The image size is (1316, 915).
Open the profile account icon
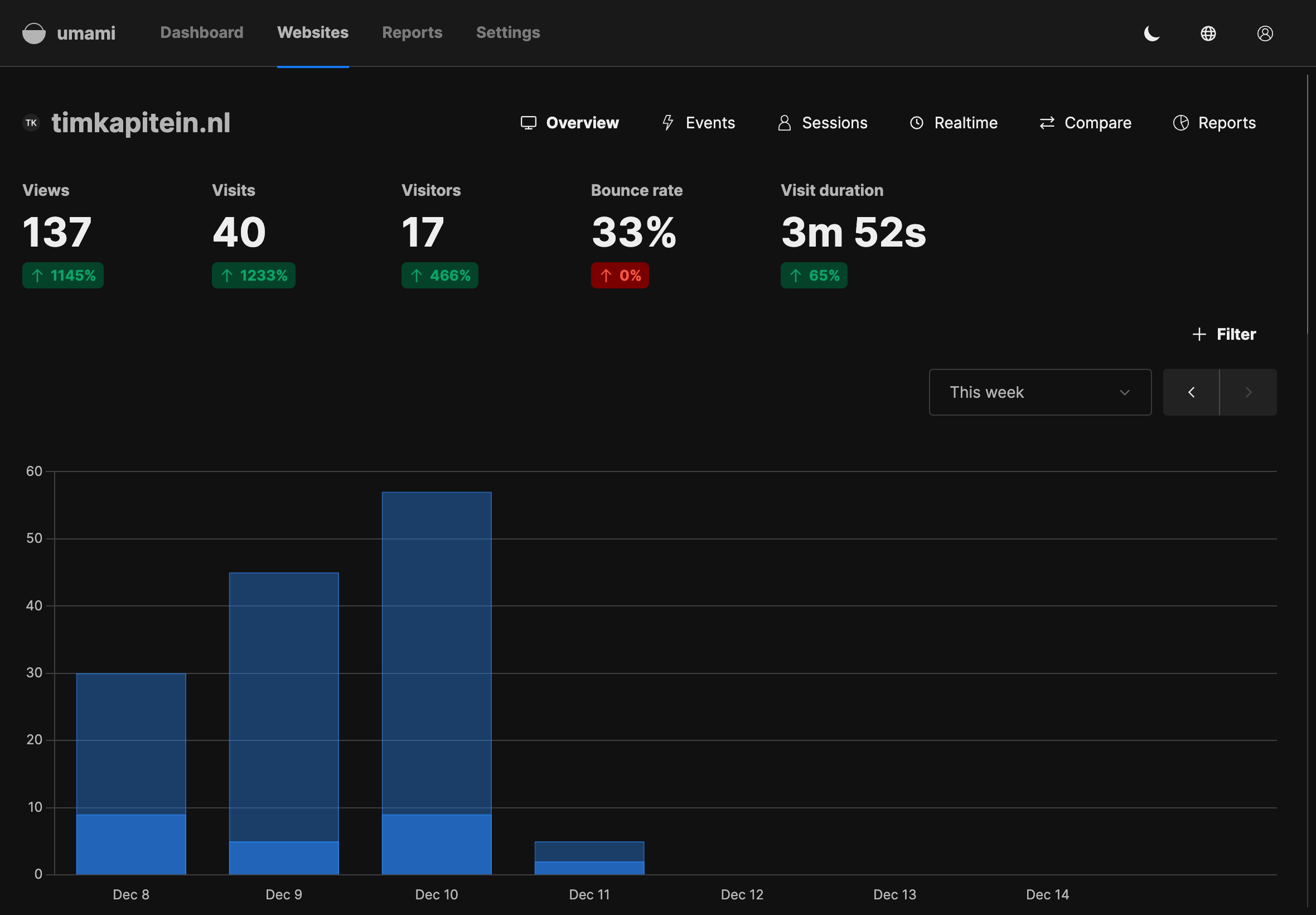click(1265, 33)
